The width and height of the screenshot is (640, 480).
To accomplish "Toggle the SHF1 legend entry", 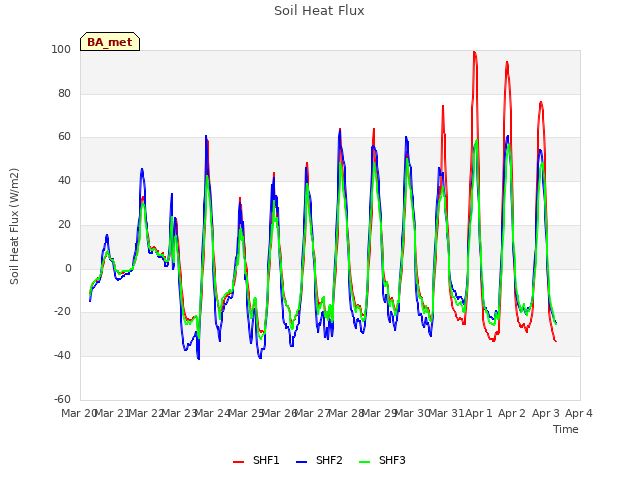I will 256,461.
